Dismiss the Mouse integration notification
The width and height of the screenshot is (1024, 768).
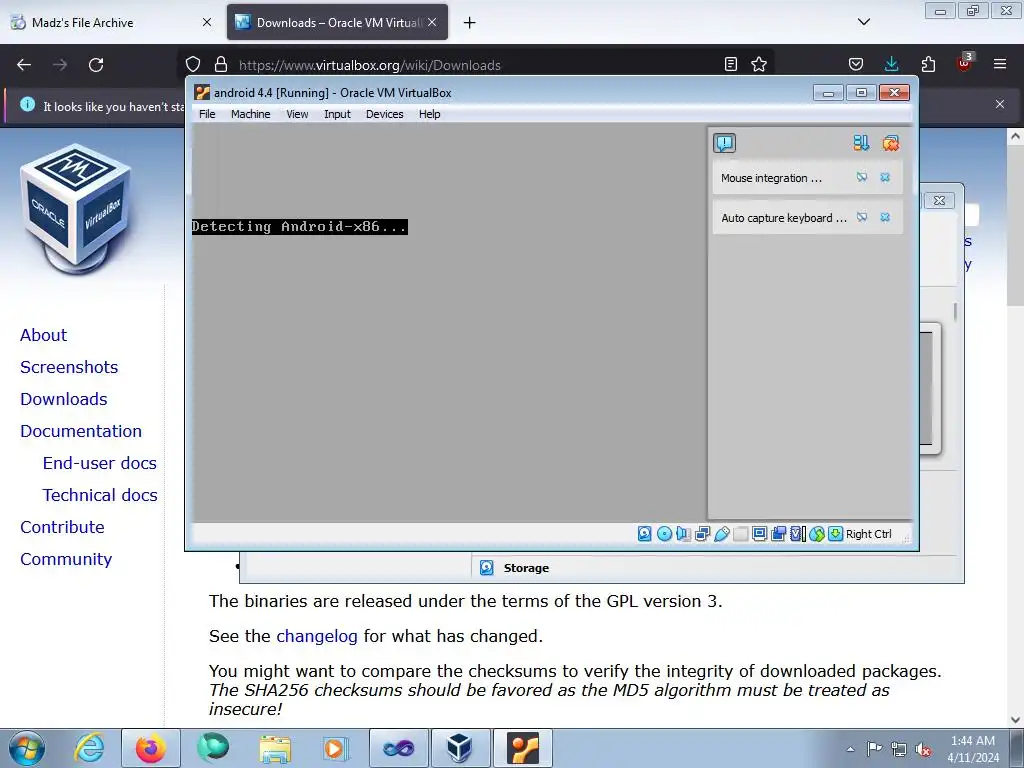click(885, 177)
